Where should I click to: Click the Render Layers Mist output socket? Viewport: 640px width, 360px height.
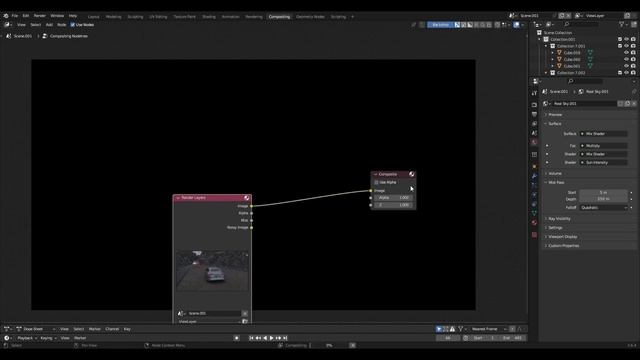tap(251, 220)
